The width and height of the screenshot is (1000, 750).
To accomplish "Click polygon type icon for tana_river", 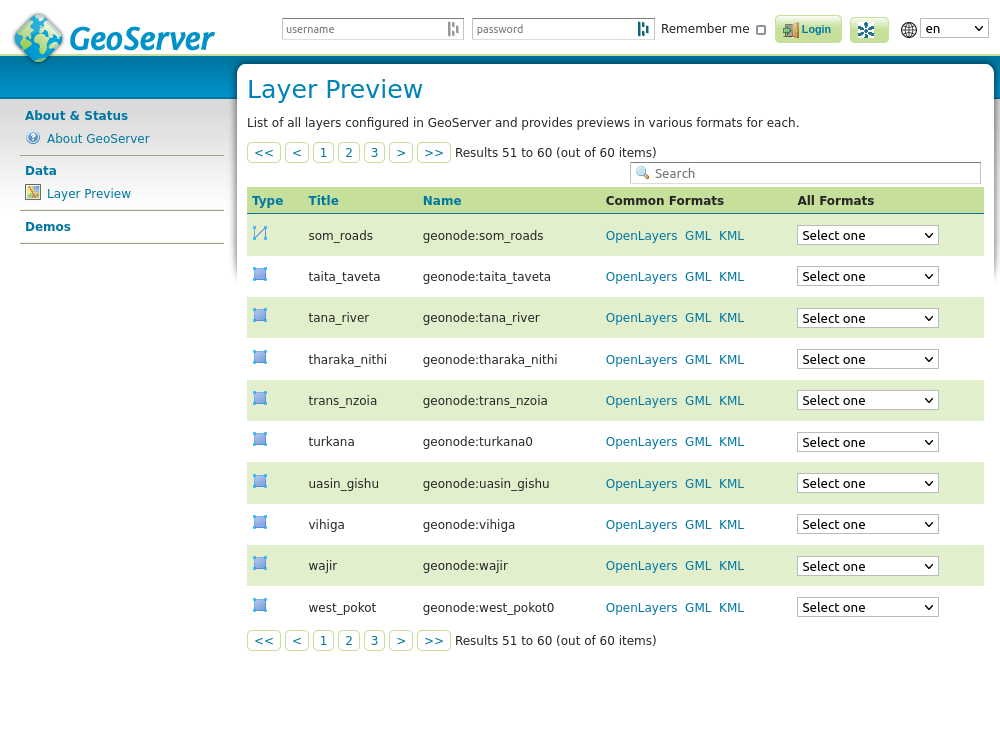I will click(x=260, y=315).
